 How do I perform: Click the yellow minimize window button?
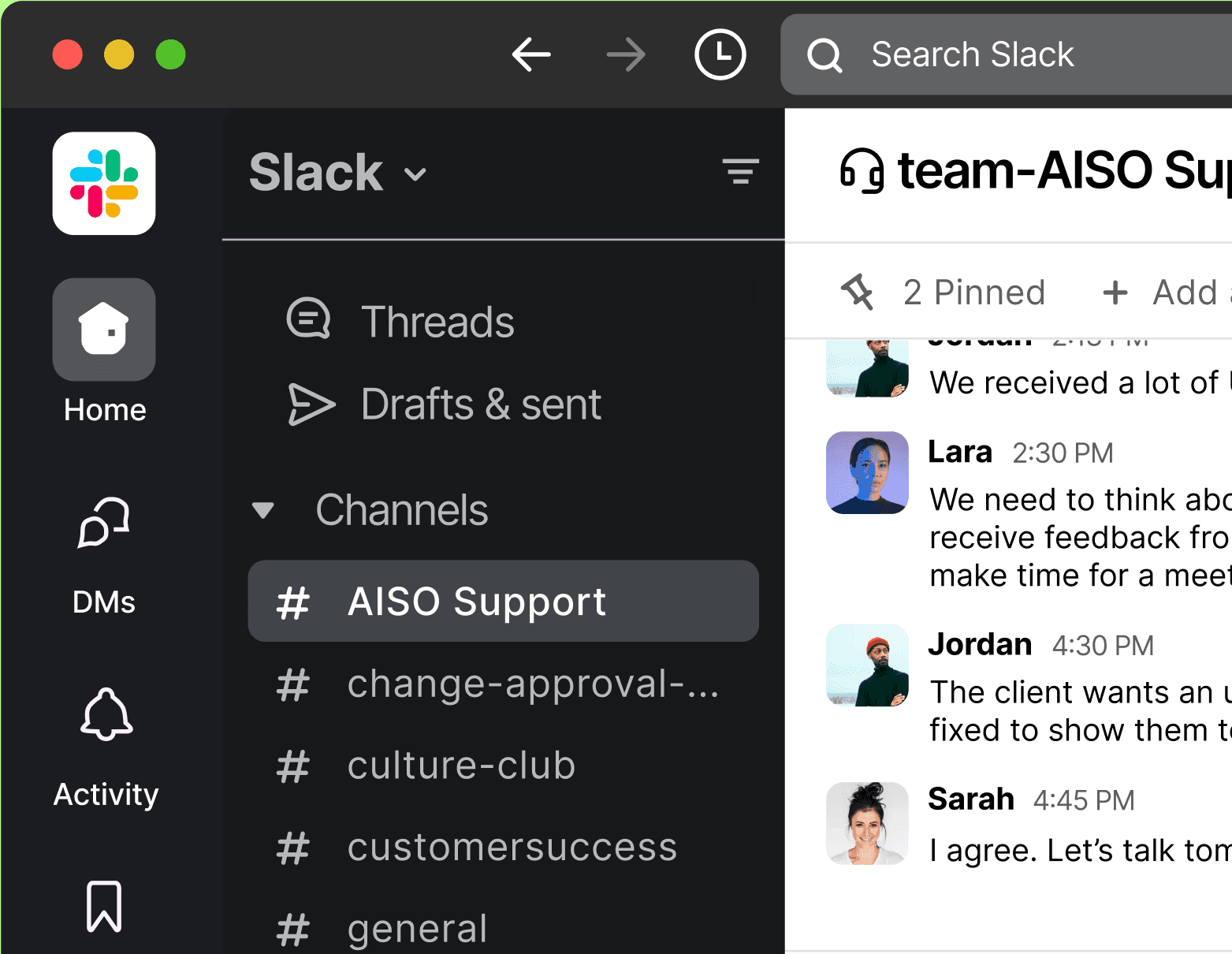point(119,54)
